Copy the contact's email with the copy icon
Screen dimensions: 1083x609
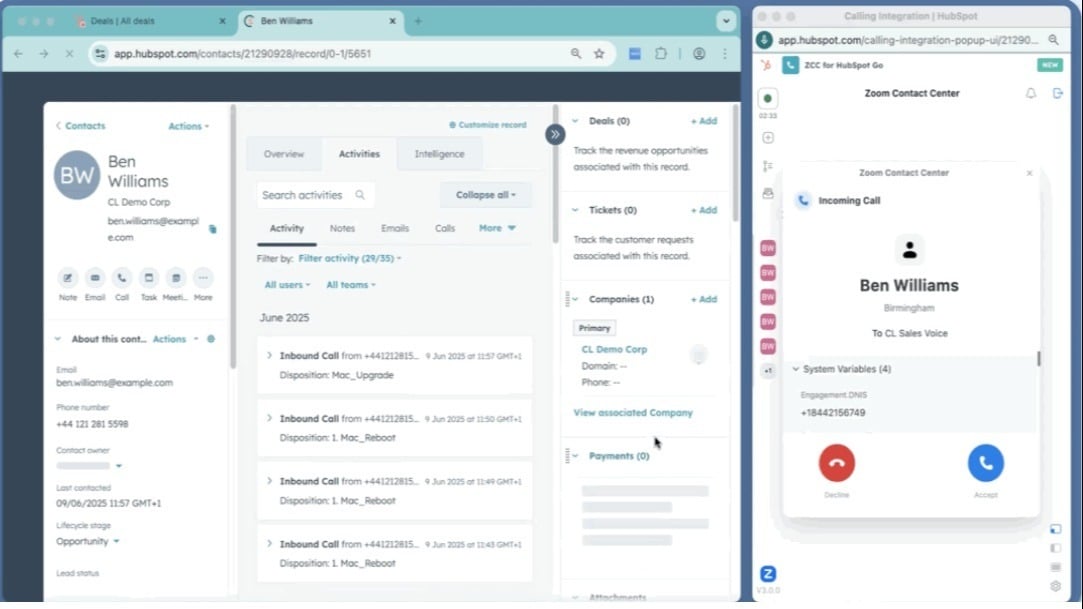pyautogui.click(x=212, y=229)
